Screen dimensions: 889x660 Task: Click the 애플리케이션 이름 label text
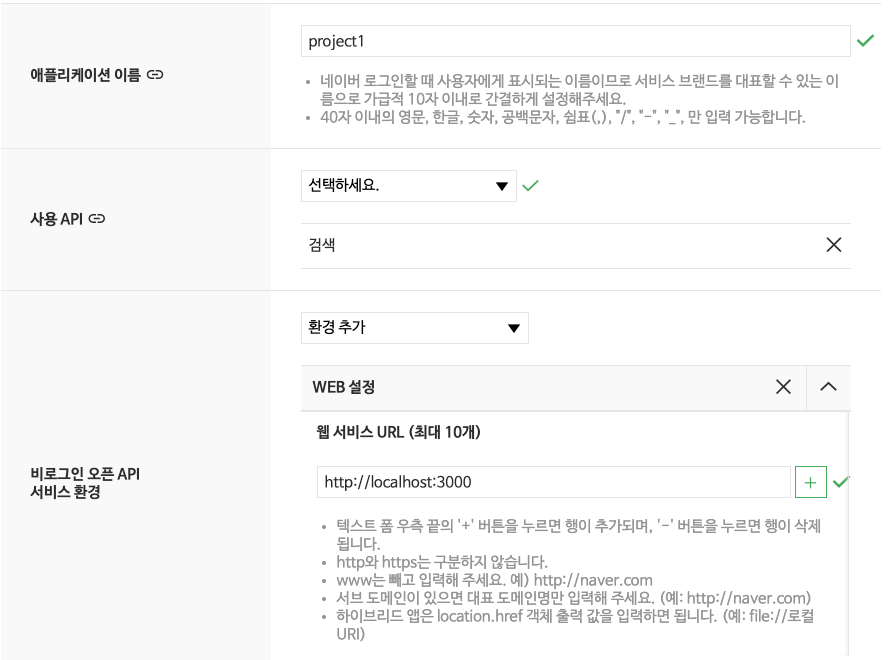pyautogui.click(x=86, y=75)
